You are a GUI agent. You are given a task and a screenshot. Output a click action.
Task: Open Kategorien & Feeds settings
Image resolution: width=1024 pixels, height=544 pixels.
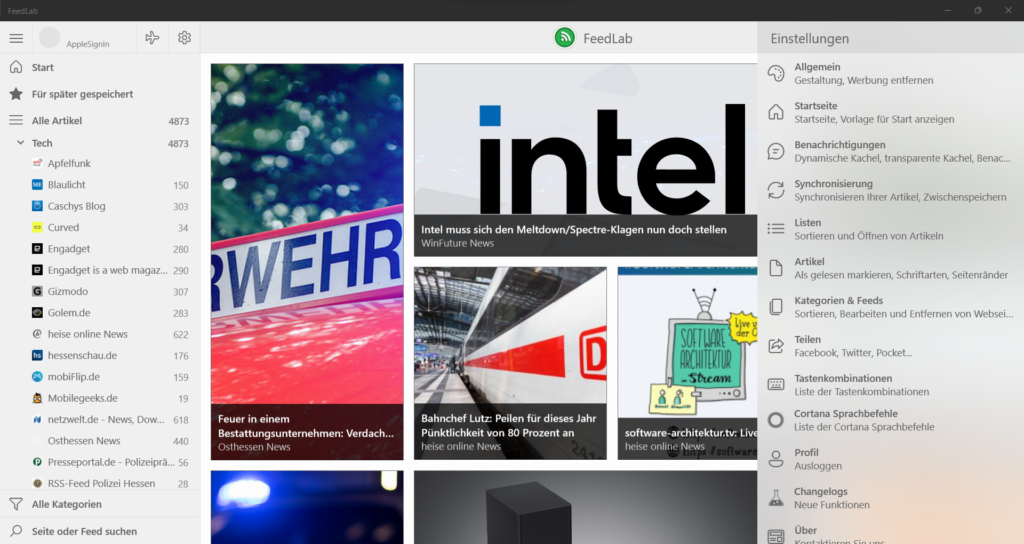(x=891, y=307)
